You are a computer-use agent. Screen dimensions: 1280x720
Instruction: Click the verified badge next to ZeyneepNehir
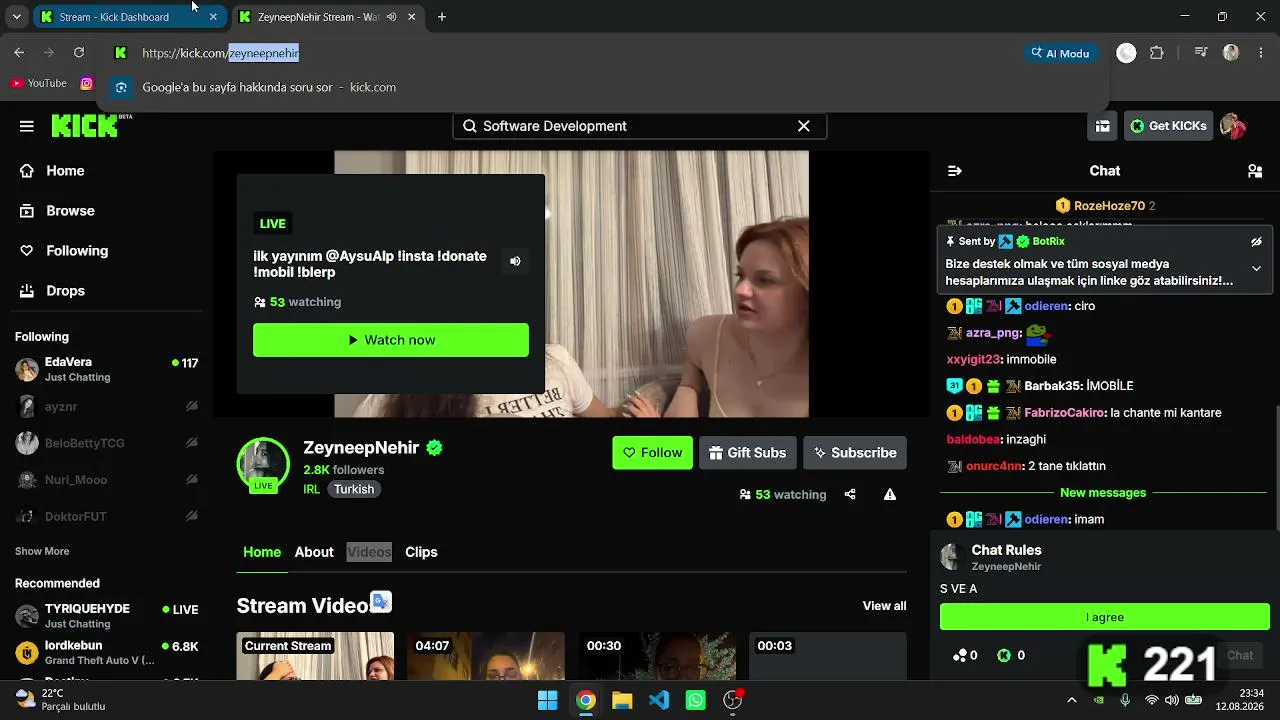point(435,448)
